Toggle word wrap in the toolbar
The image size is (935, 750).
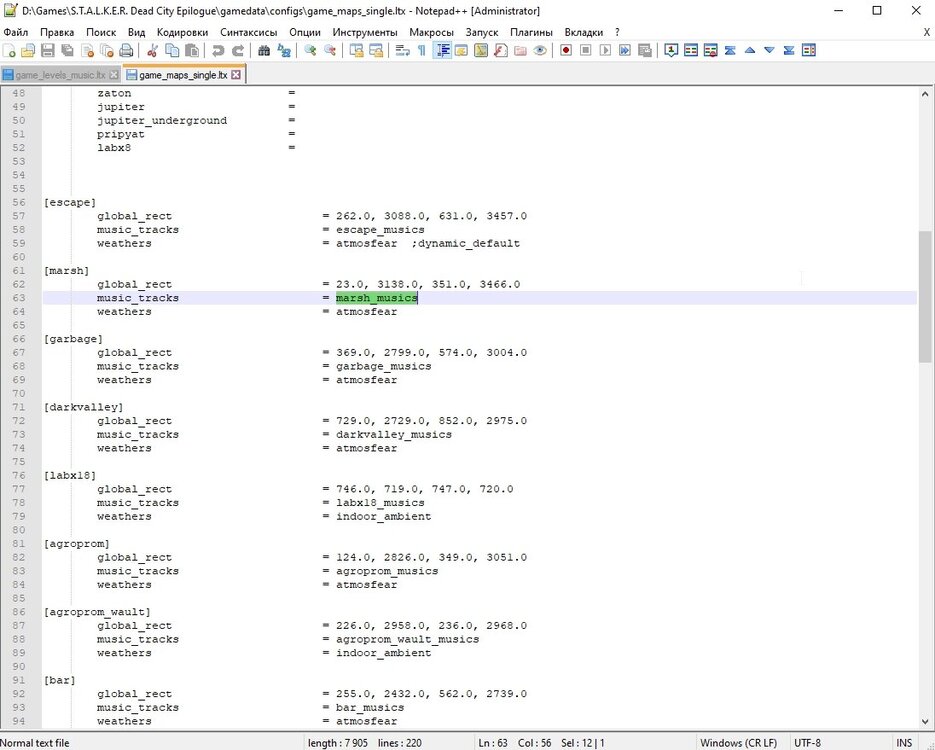pyautogui.click(x=402, y=50)
